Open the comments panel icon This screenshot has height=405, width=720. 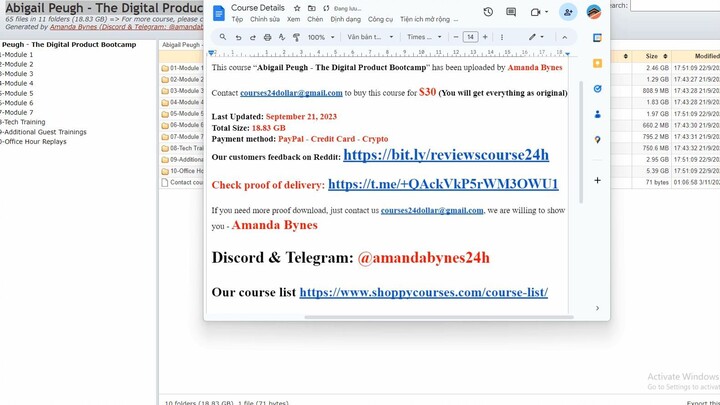tap(511, 12)
